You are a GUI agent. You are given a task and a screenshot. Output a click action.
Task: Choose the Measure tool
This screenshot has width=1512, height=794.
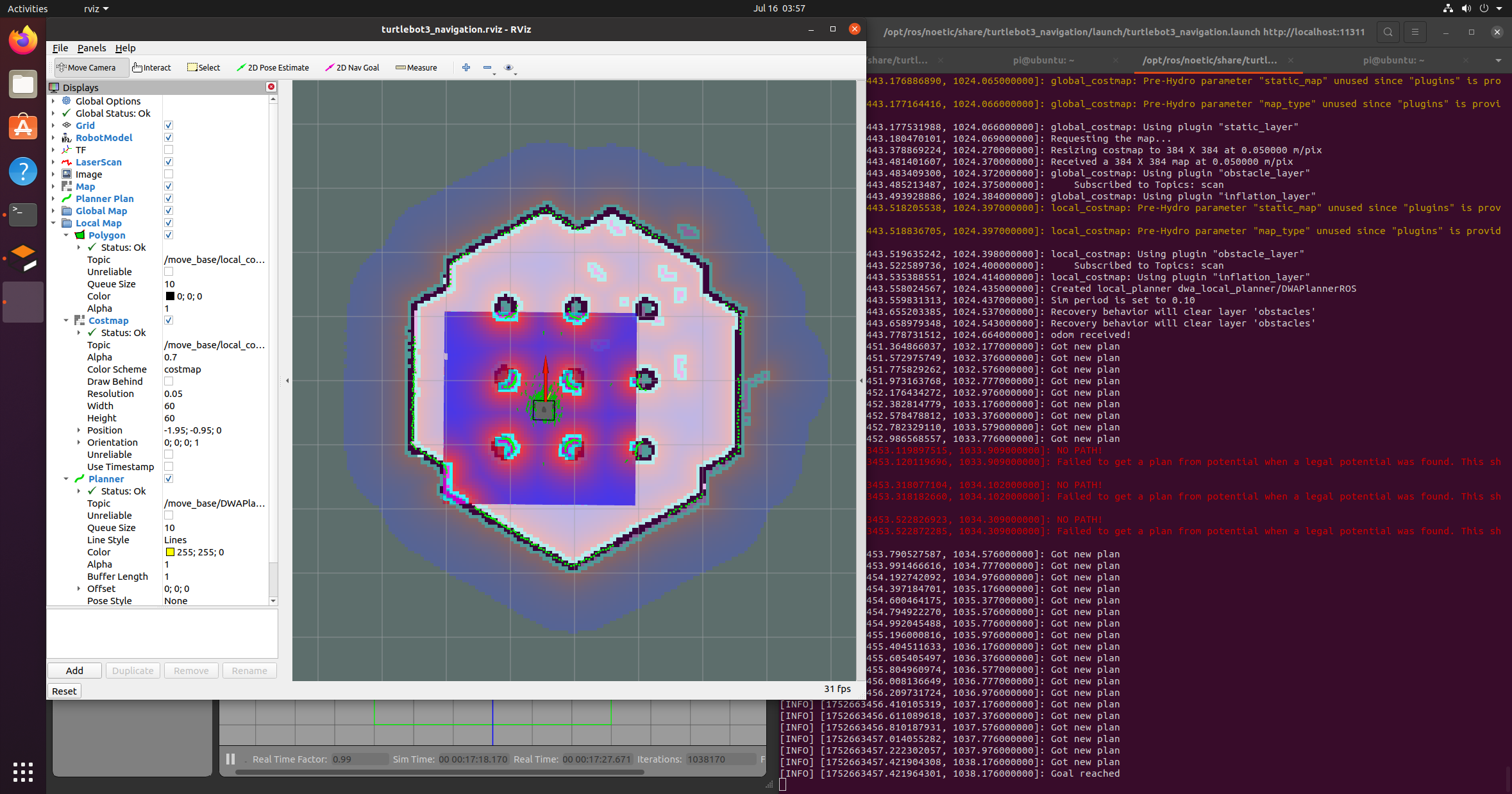416,67
